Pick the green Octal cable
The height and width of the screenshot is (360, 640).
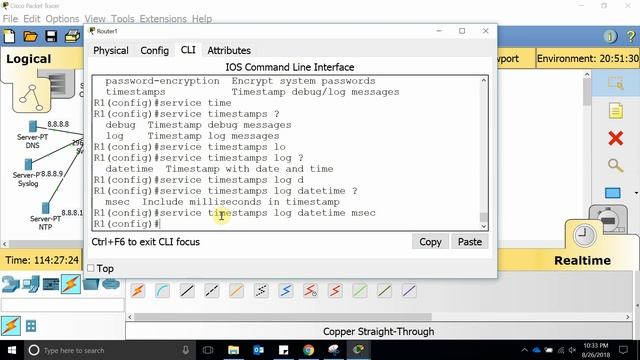[360, 291]
